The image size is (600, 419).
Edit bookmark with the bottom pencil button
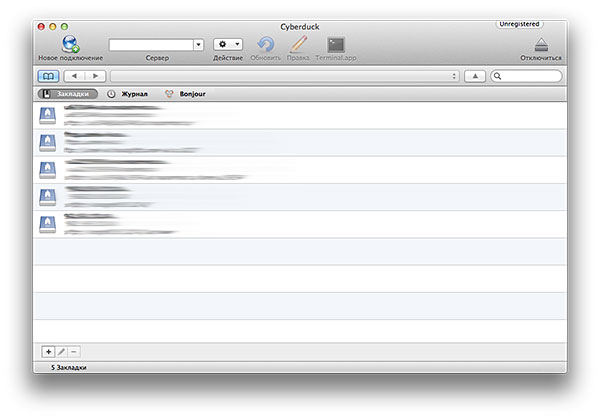tap(61, 352)
